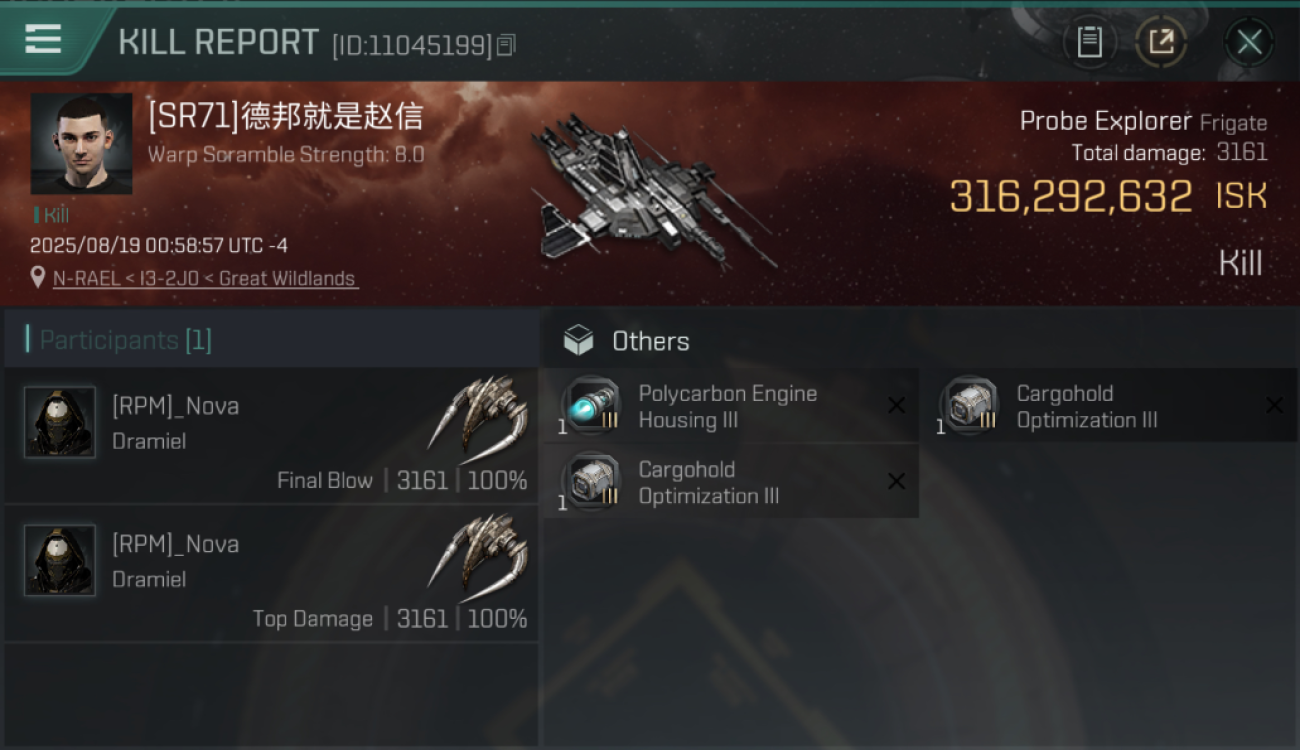Select the Final Blow [RPM]_Nova portrait
The height and width of the screenshot is (750, 1300).
tap(60, 422)
